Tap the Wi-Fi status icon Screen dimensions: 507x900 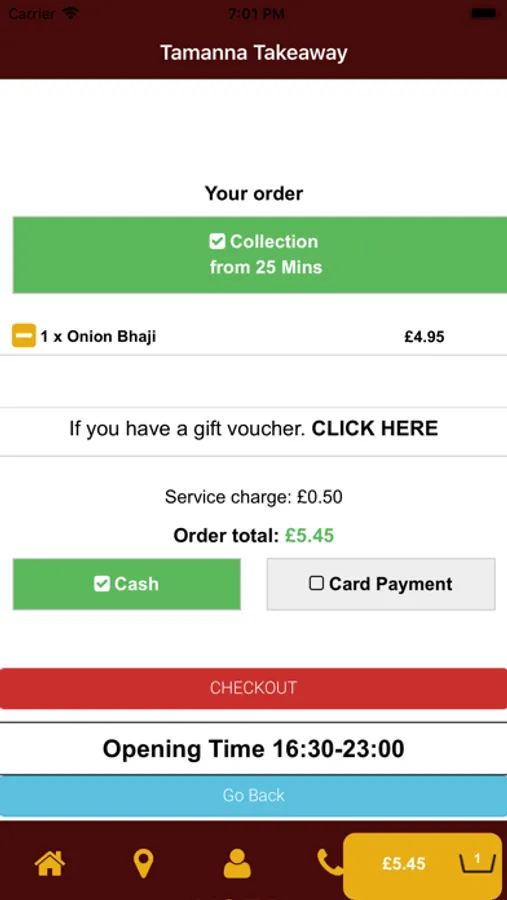click(71, 13)
